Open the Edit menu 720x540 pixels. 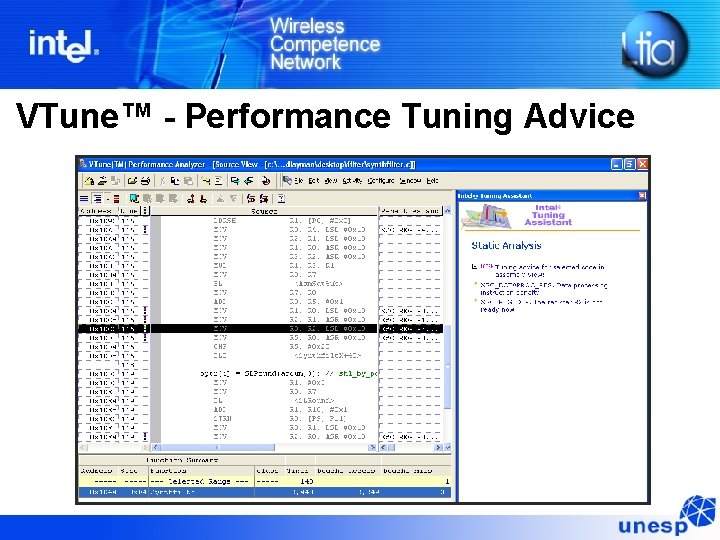[314, 180]
